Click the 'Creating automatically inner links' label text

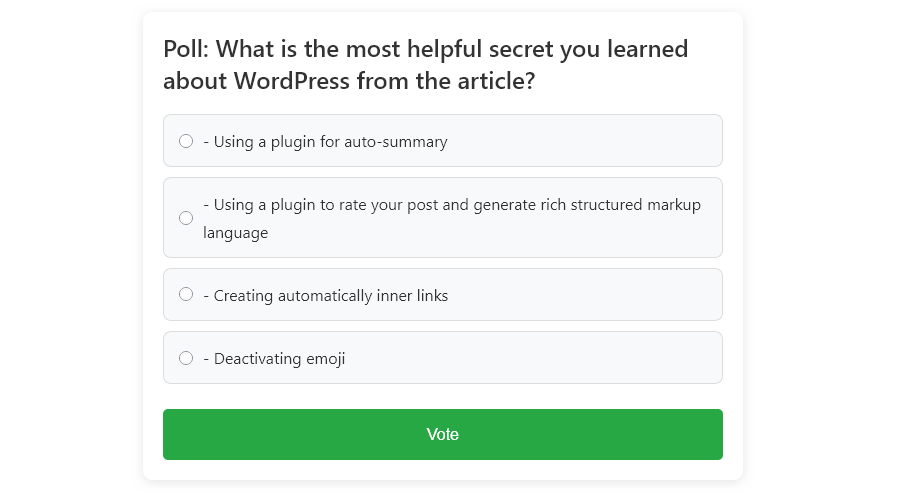click(325, 296)
